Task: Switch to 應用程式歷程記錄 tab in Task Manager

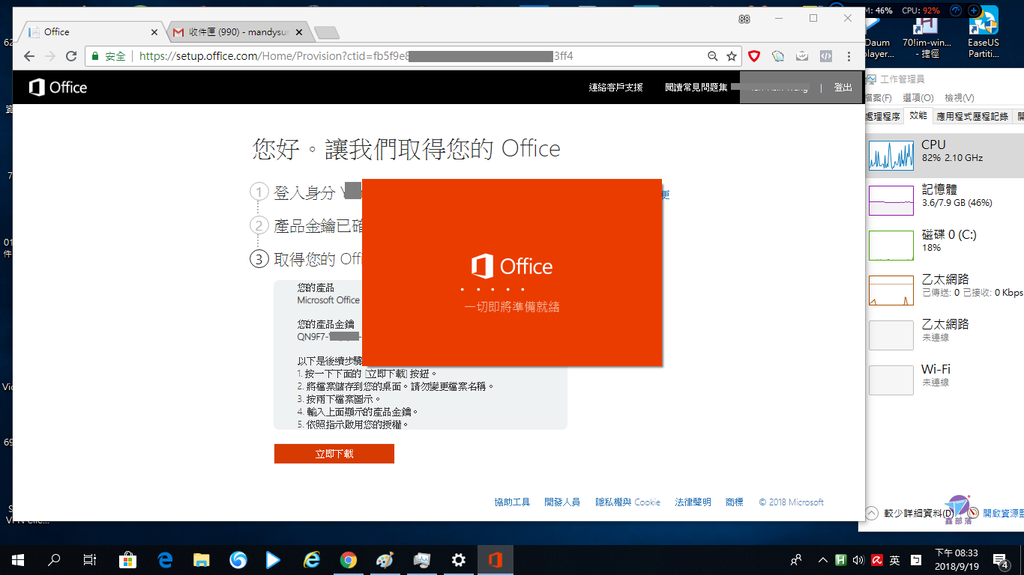Action: tap(972, 116)
